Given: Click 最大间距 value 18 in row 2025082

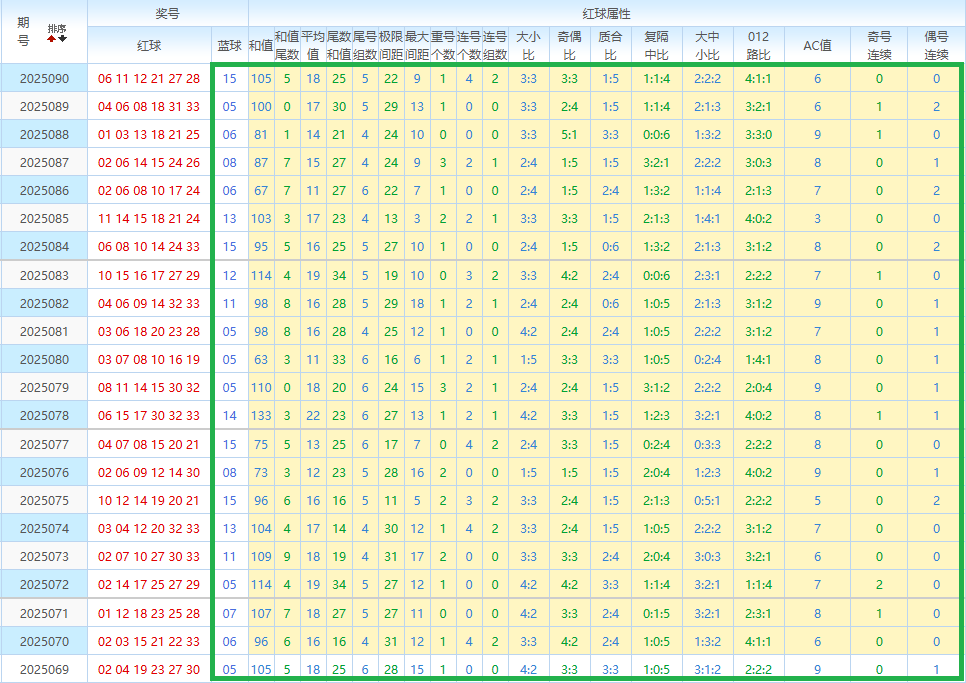Looking at the screenshot, I should pyautogui.click(x=417, y=304).
